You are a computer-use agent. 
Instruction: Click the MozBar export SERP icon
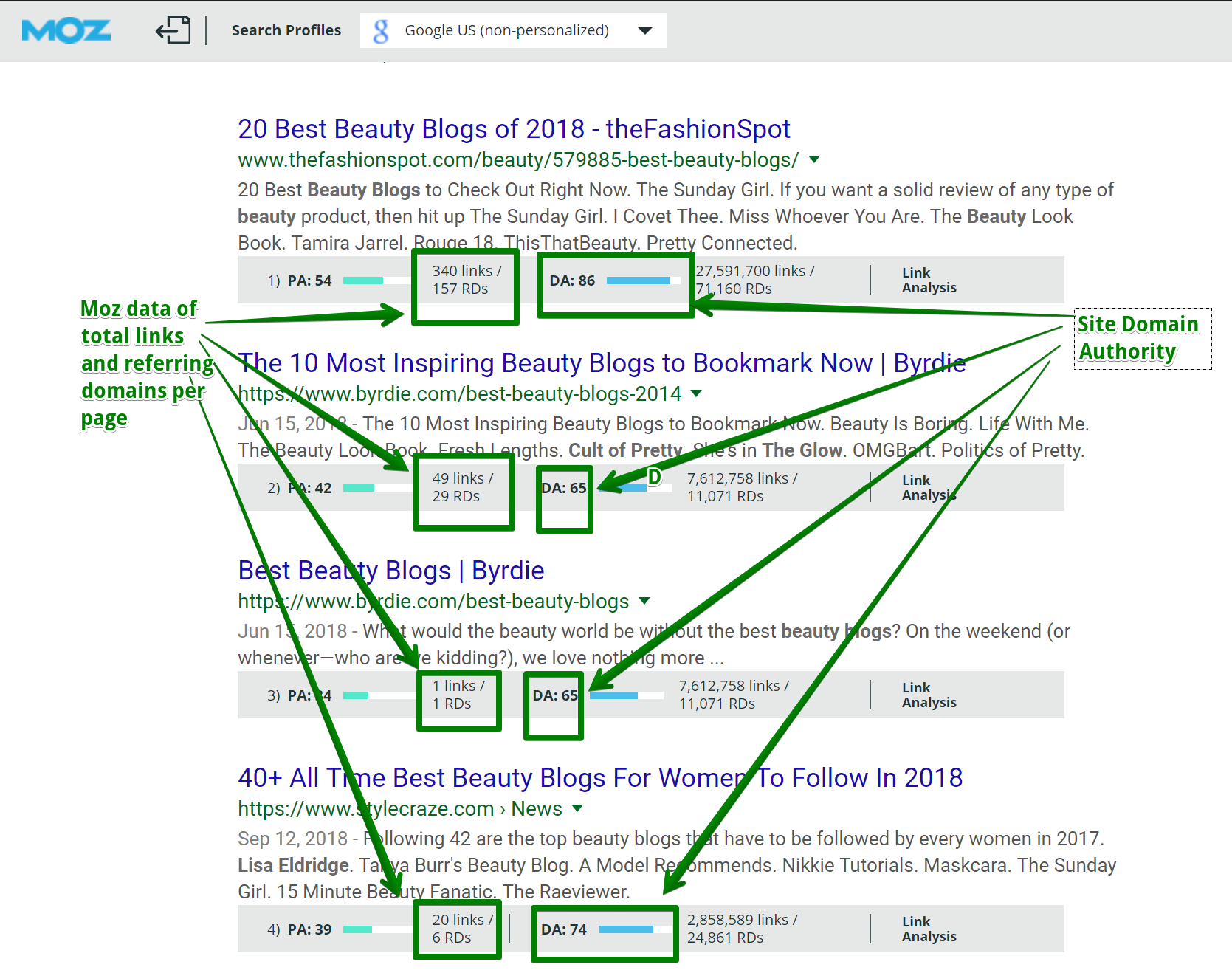pyautogui.click(x=173, y=30)
